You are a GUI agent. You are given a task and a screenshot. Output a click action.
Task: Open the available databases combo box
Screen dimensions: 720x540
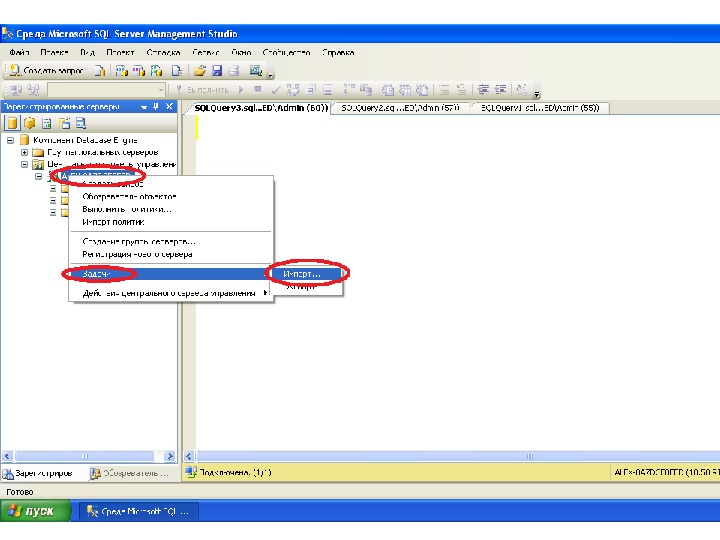click(x=106, y=90)
